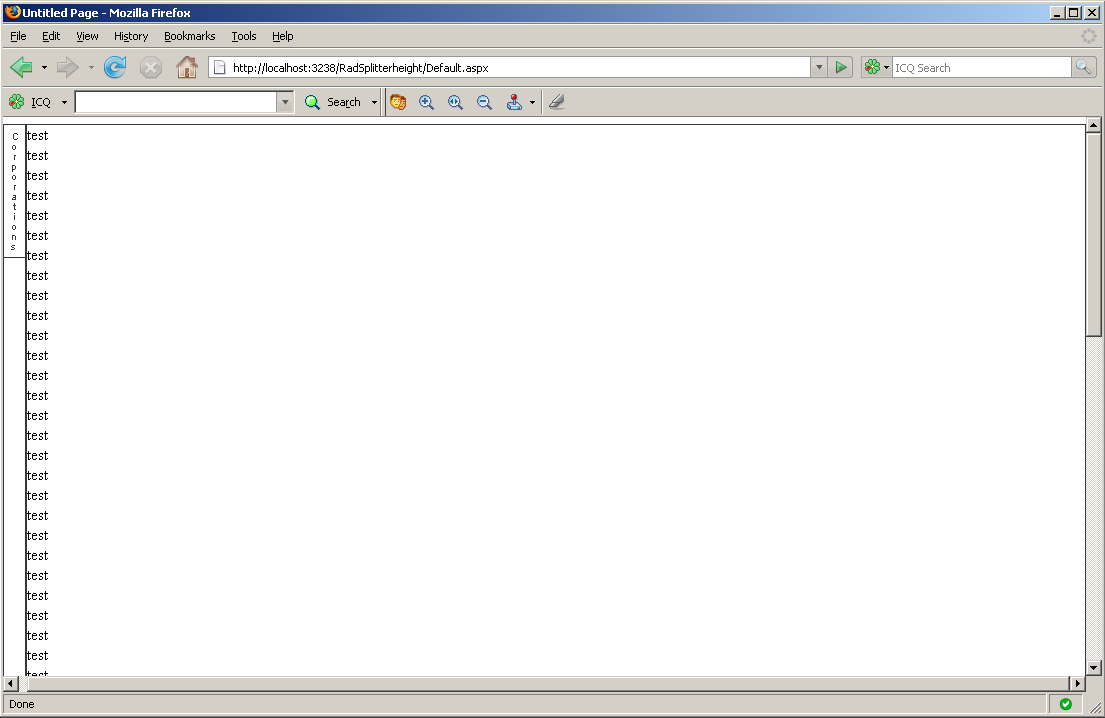Click the ICQ toolbar text input box
The height and width of the screenshot is (718, 1105).
175,102
